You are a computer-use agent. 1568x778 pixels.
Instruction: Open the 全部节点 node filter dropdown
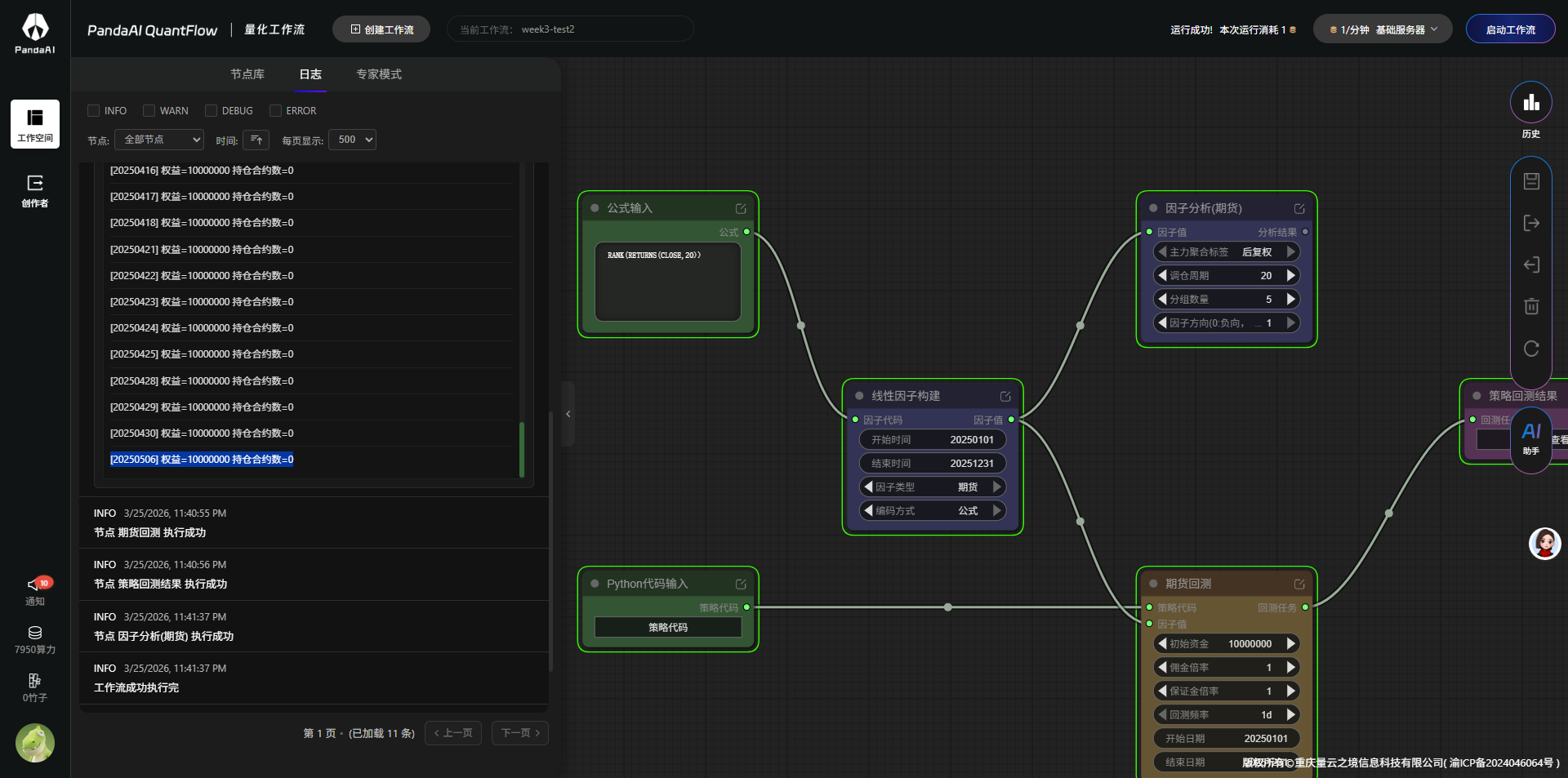tap(159, 140)
